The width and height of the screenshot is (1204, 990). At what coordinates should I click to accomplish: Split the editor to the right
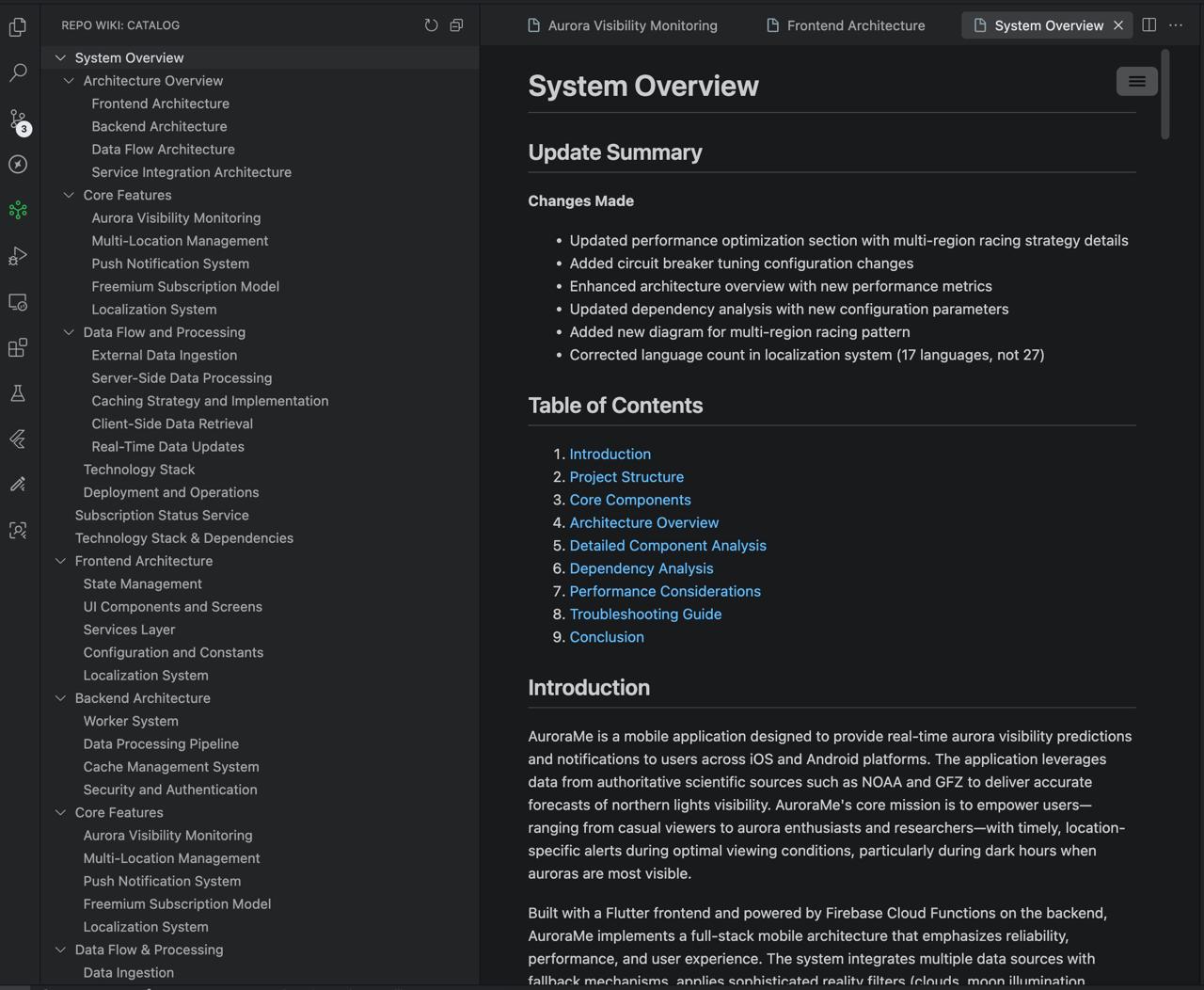click(x=1149, y=25)
